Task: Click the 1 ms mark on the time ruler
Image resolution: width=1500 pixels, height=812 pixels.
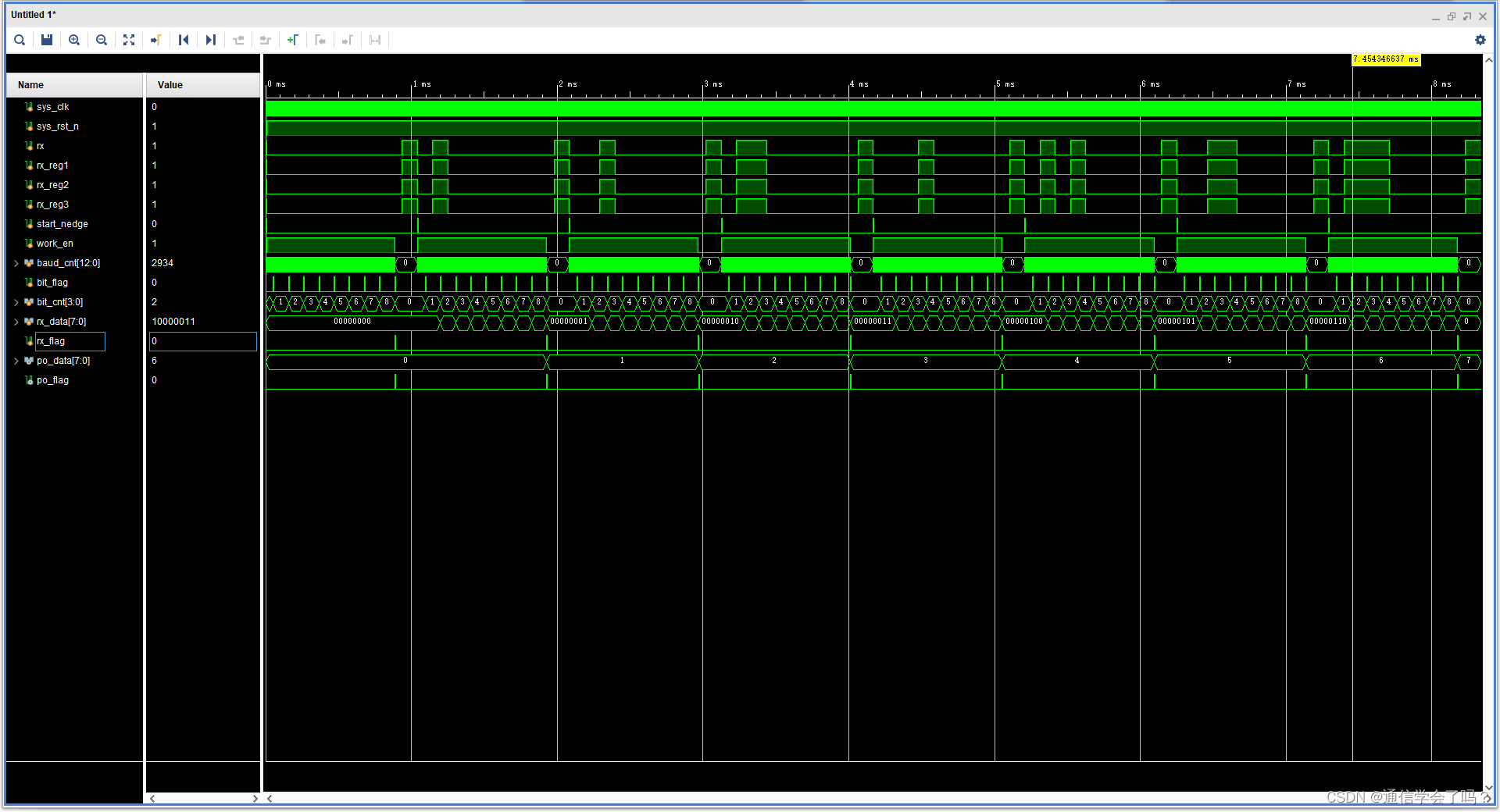Action: coord(422,84)
